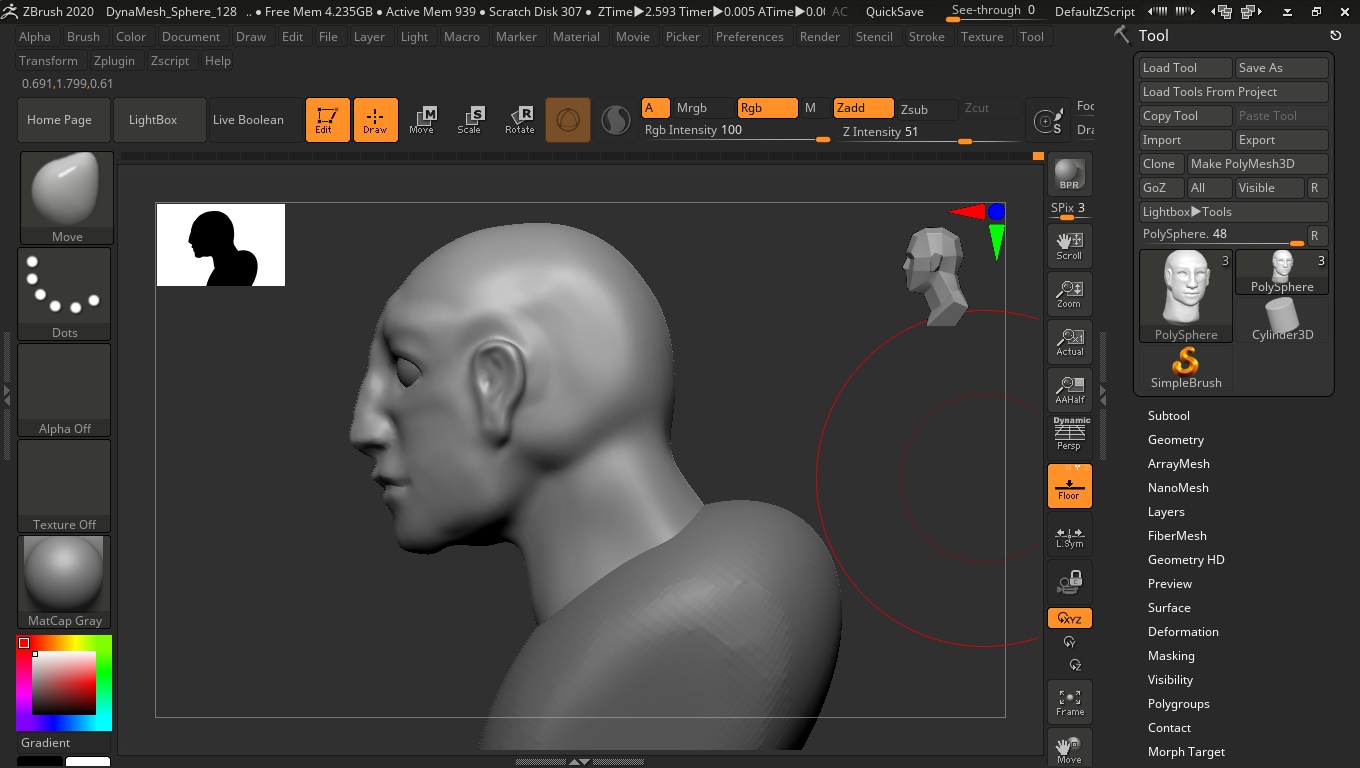Select the Move transform tool
This screenshot has width=1360, height=768.
pos(421,120)
